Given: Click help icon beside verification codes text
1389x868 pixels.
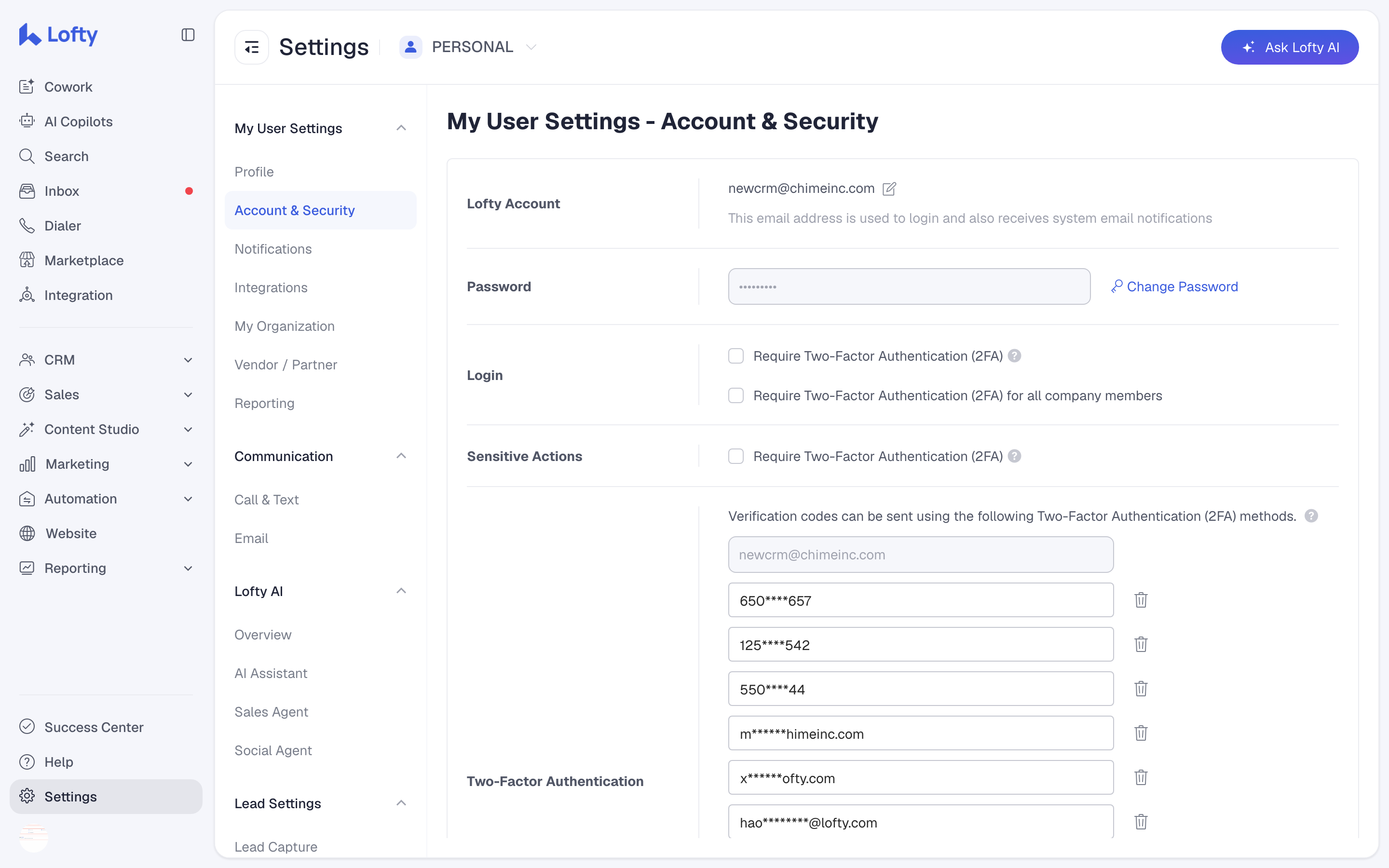Looking at the screenshot, I should click(1311, 515).
